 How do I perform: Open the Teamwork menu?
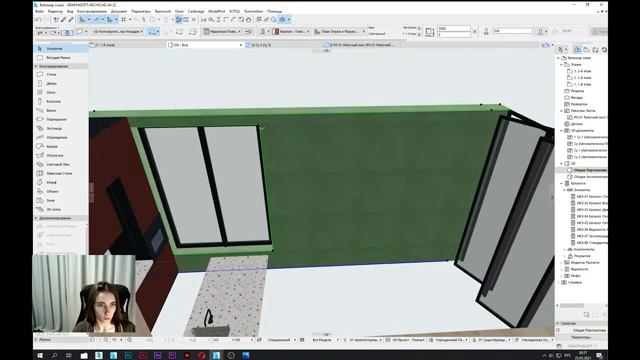click(x=163, y=11)
